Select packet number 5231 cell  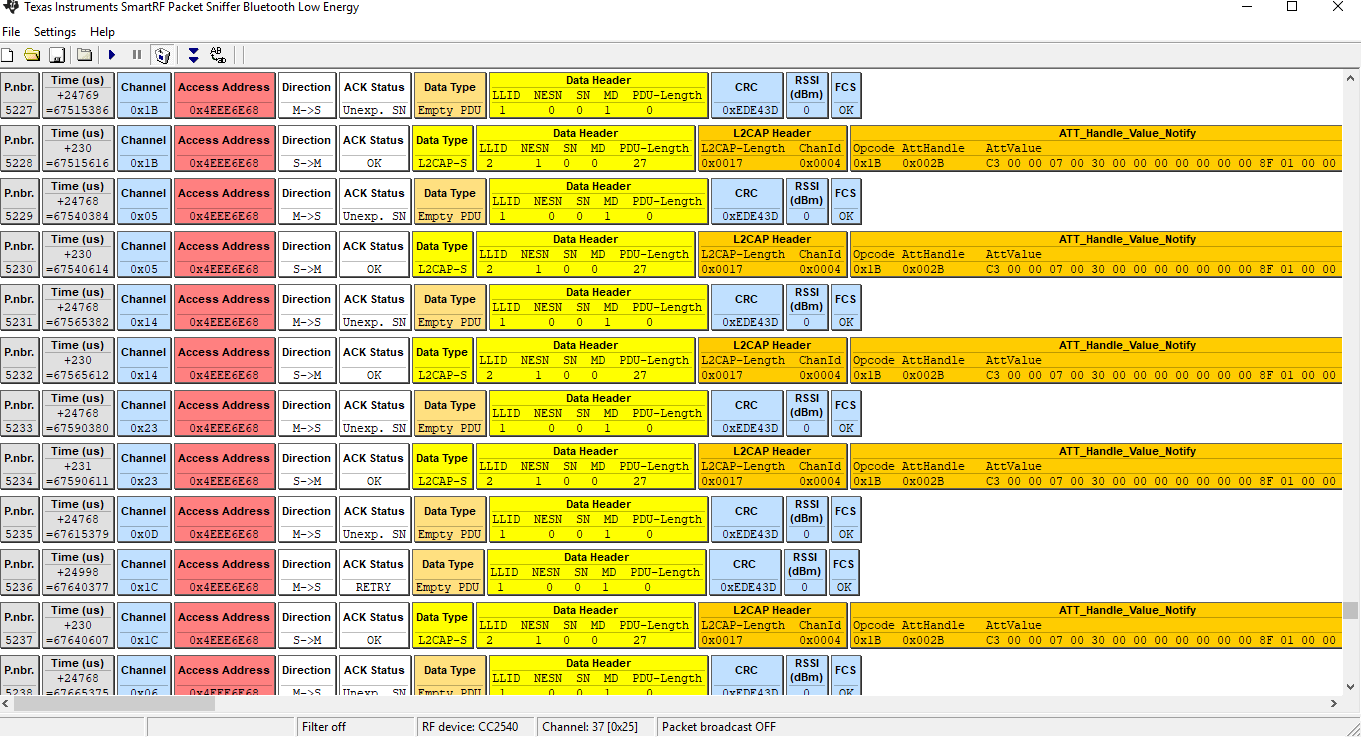(20, 308)
